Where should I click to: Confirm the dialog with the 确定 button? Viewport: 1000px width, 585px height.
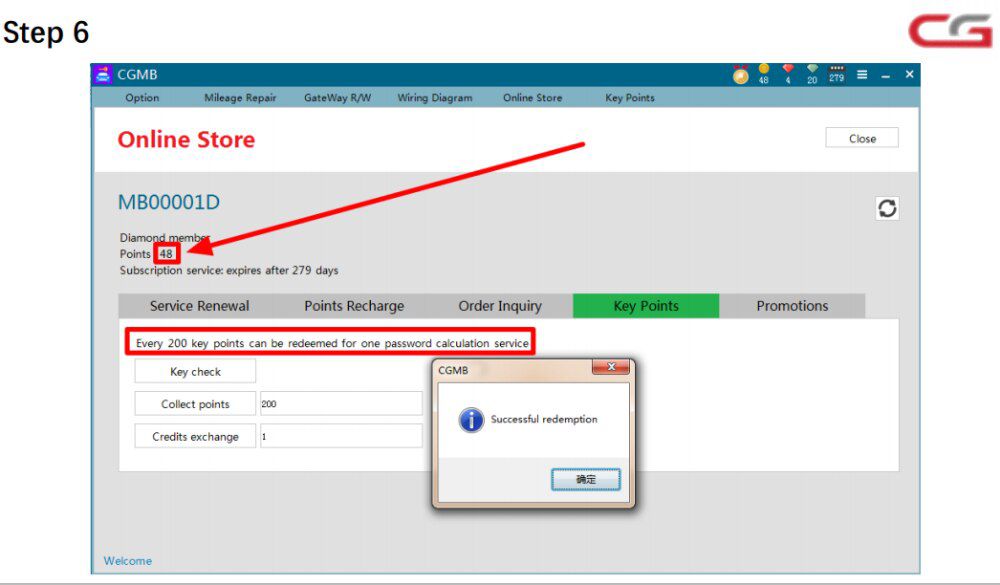pyautogui.click(x=586, y=480)
